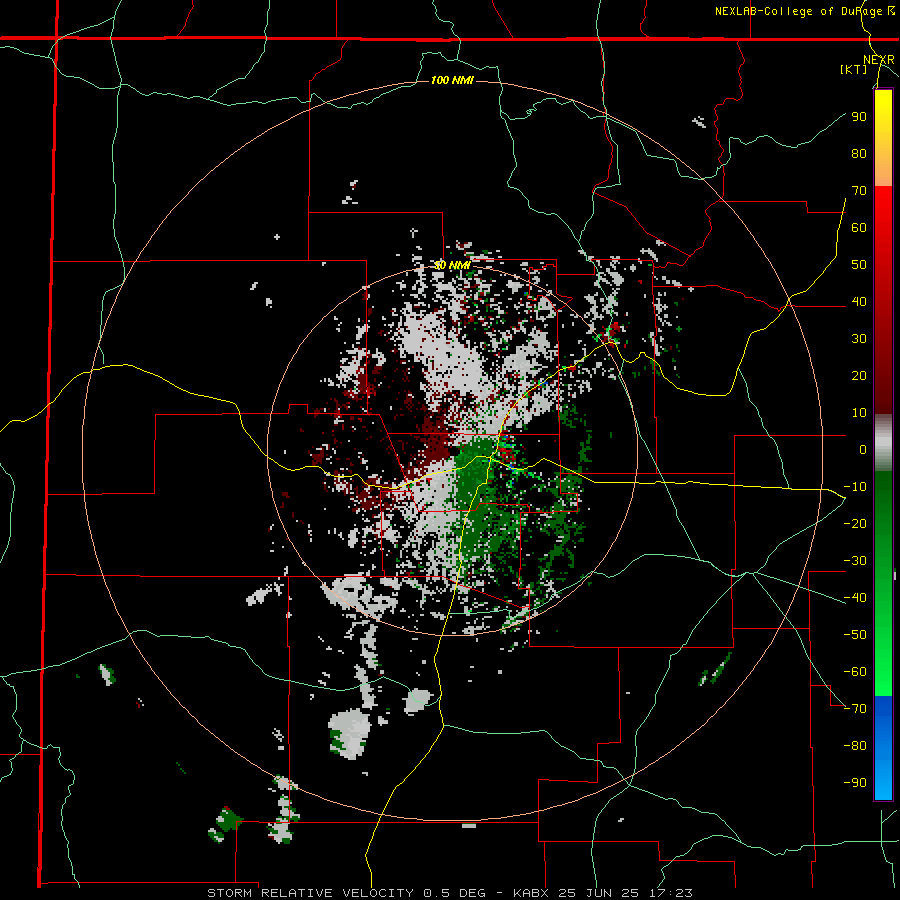Click the 0 value on velocity scale
This screenshot has width=900, height=900.
[863, 449]
